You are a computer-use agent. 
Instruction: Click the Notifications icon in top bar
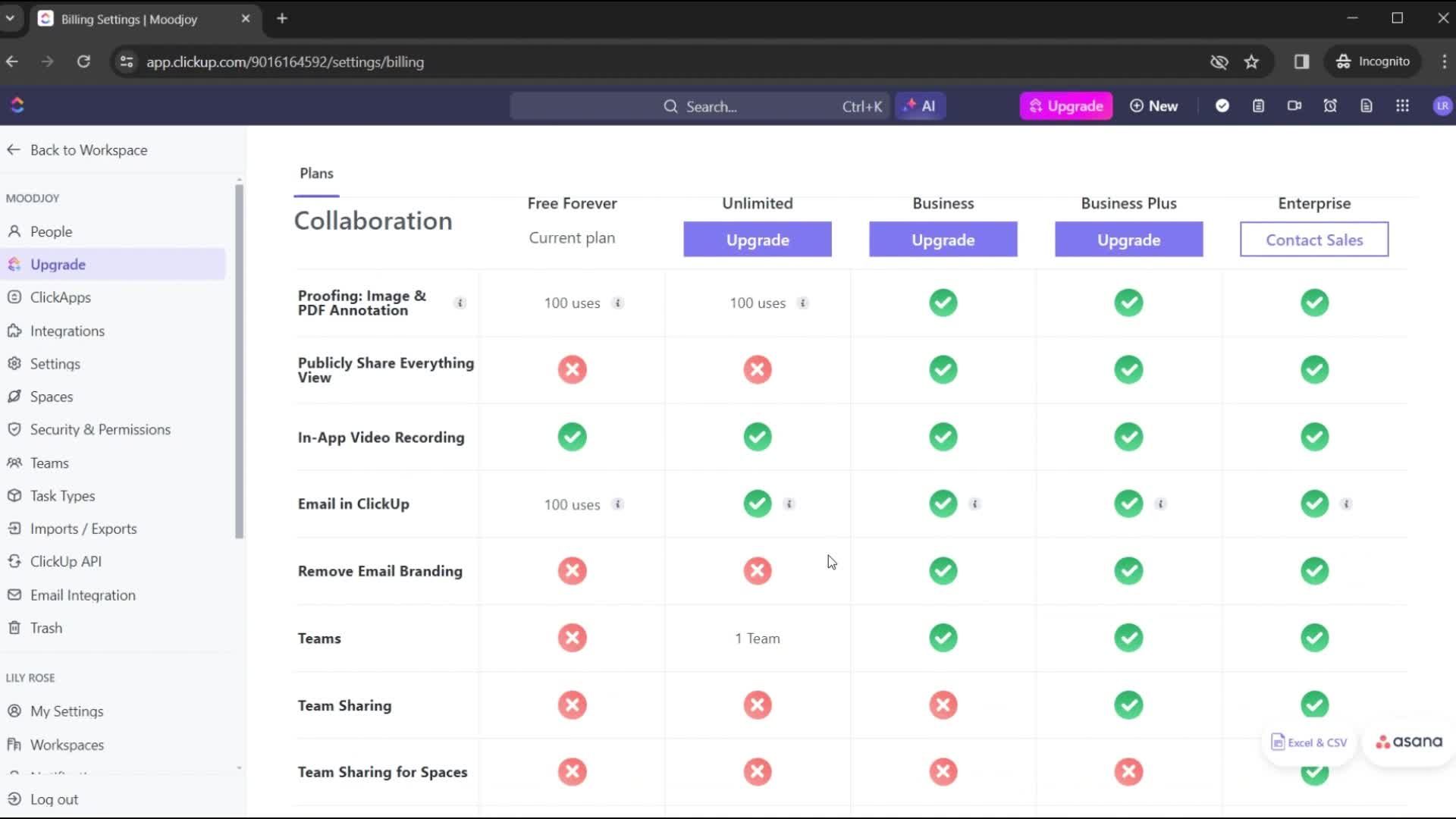[x=1330, y=106]
